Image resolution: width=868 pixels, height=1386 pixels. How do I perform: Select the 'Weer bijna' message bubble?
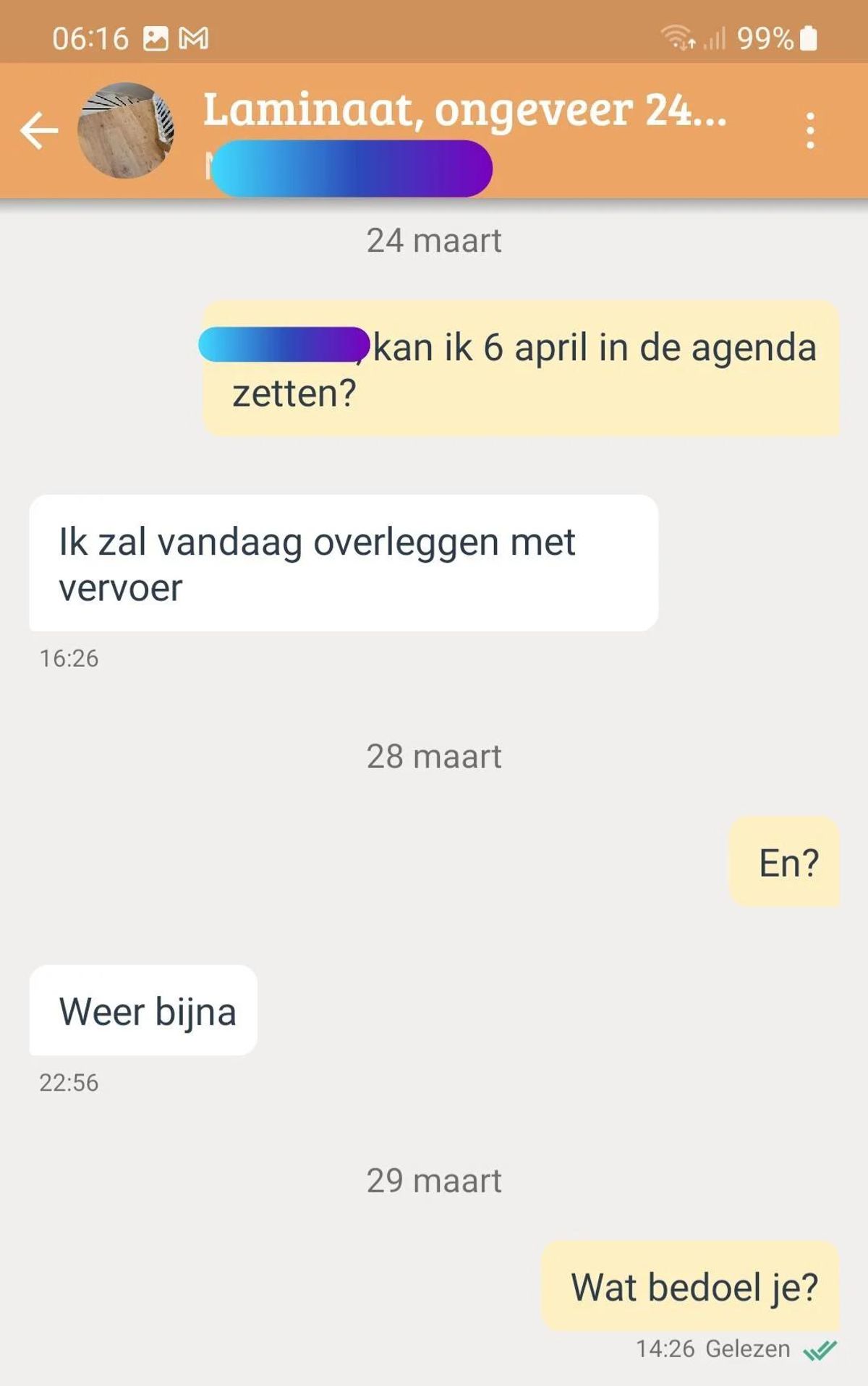coord(143,1010)
